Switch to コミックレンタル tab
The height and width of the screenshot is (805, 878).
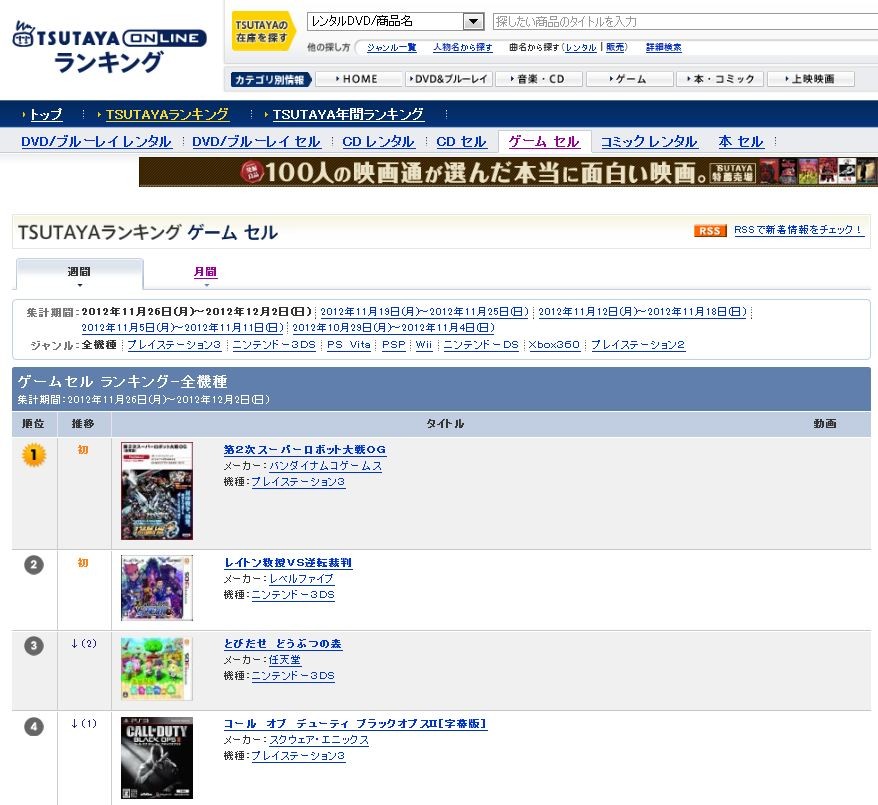(649, 142)
